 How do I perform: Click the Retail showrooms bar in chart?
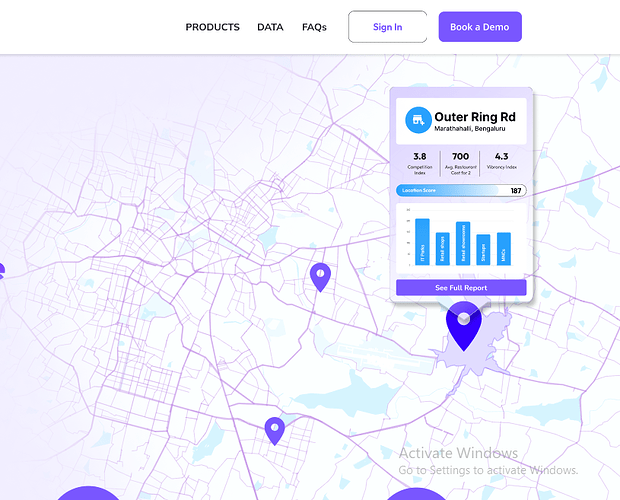(463, 243)
